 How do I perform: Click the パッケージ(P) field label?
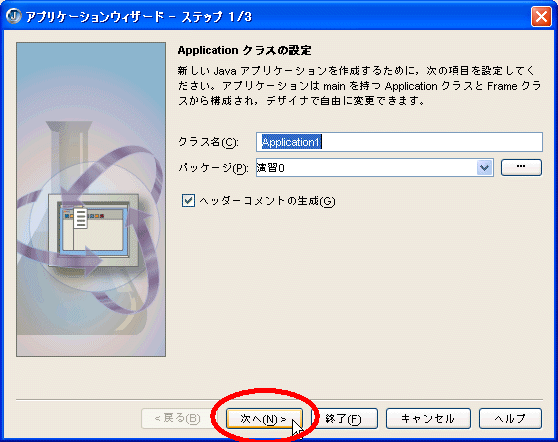tap(213, 168)
